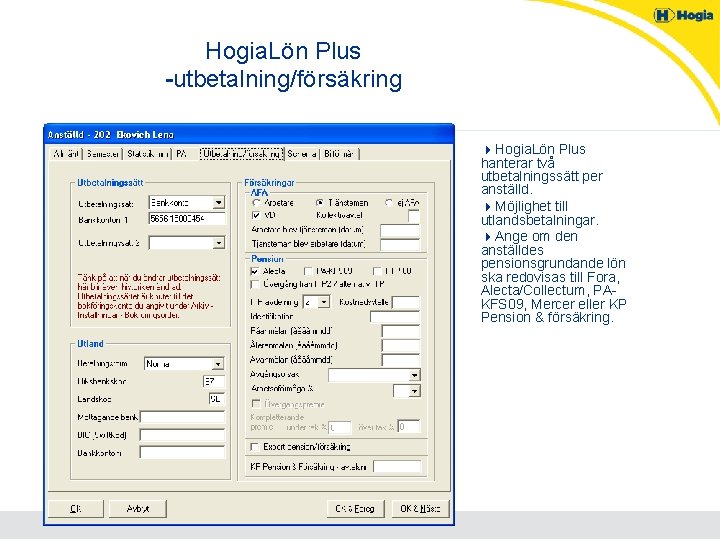Select the Arbetare radio button
Viewport: 720px width, 540px height.
(x=256, y=202)
